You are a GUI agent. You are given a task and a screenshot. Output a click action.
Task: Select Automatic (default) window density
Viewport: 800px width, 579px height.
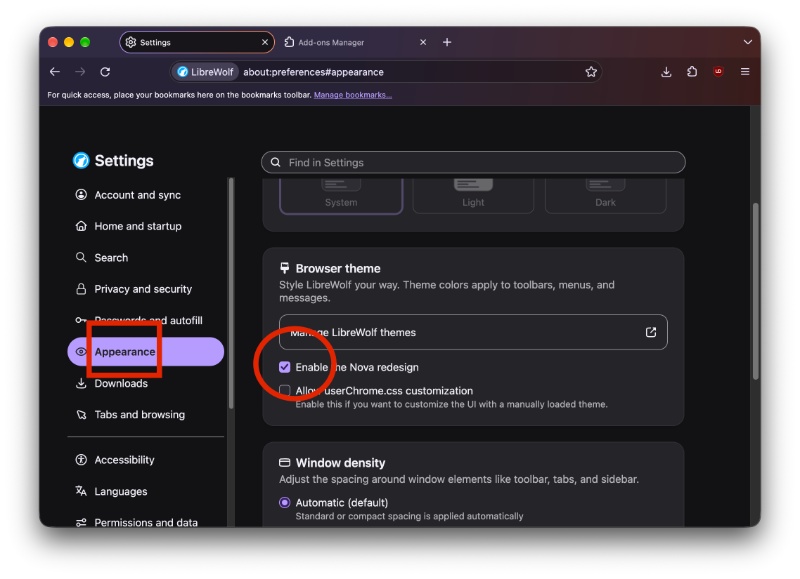(285, 502)
